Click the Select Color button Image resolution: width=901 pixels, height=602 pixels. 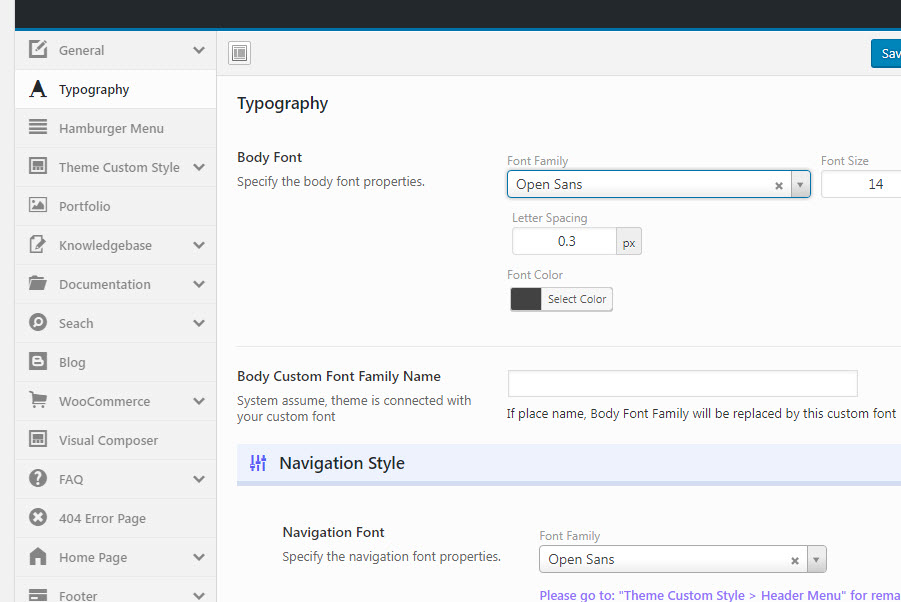(x=577, y=299)
